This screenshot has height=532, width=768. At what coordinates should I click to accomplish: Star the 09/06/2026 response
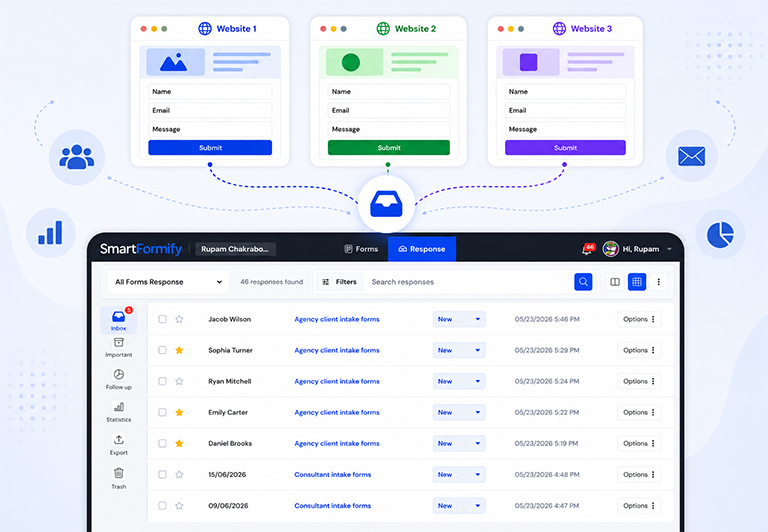179,506
